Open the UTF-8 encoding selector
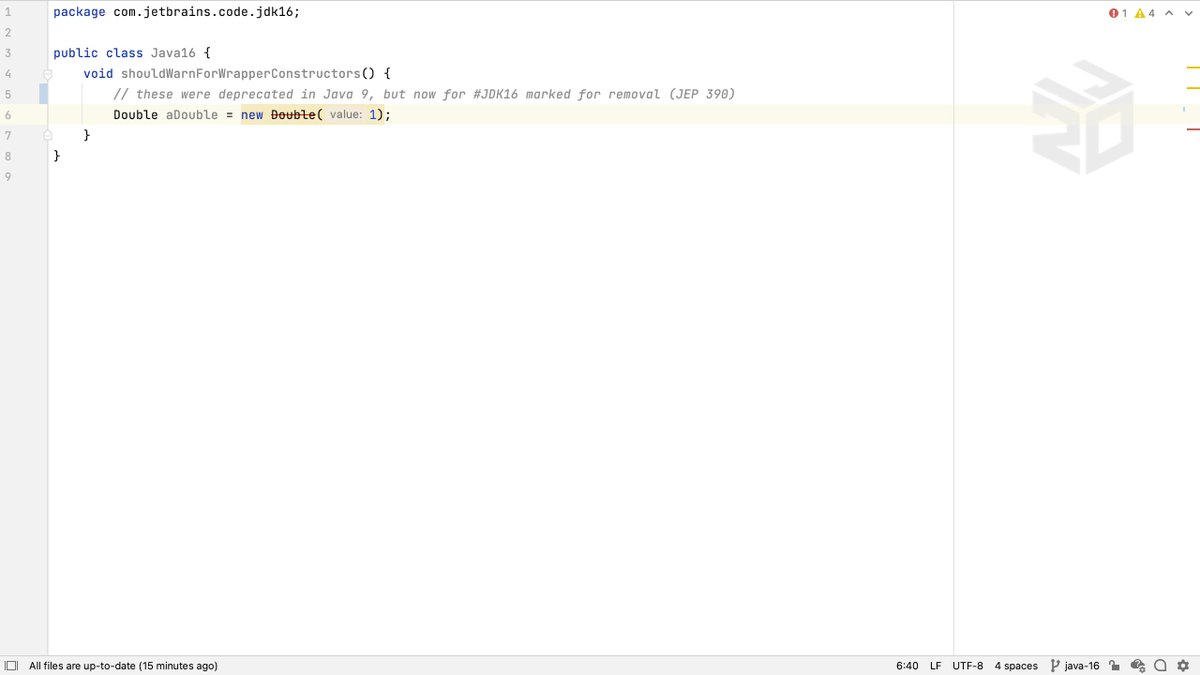 967,665
